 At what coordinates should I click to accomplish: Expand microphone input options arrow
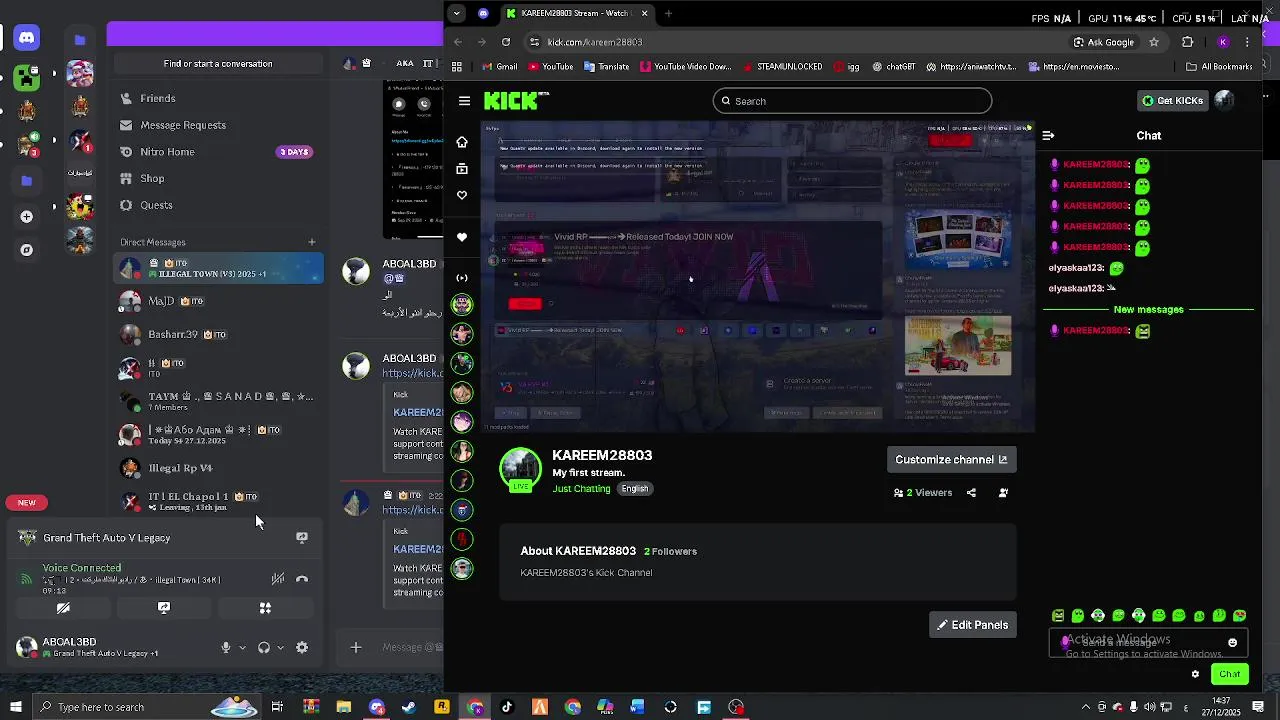(x=242, y=648)
